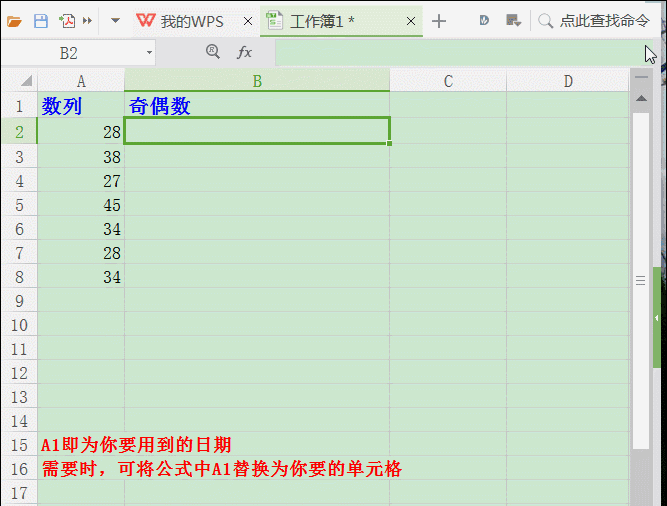Click the red note A1即为你要用到的日期
This screenshot has height=506, width=667.
click(x=136, y=445)
